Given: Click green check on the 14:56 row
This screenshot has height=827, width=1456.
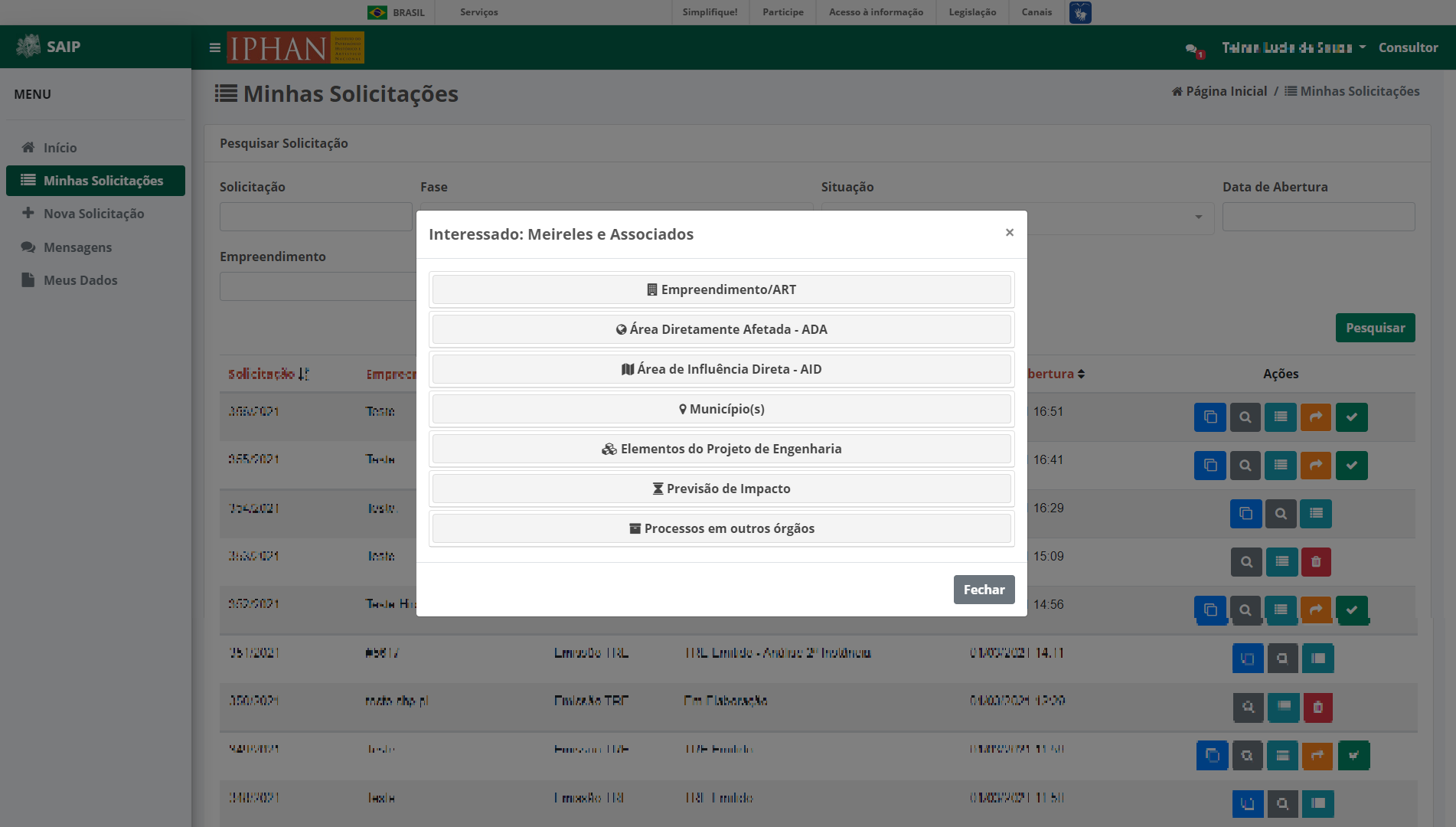Looking at the screenshot, I should pyautogui.click(x=1352, y=610).
